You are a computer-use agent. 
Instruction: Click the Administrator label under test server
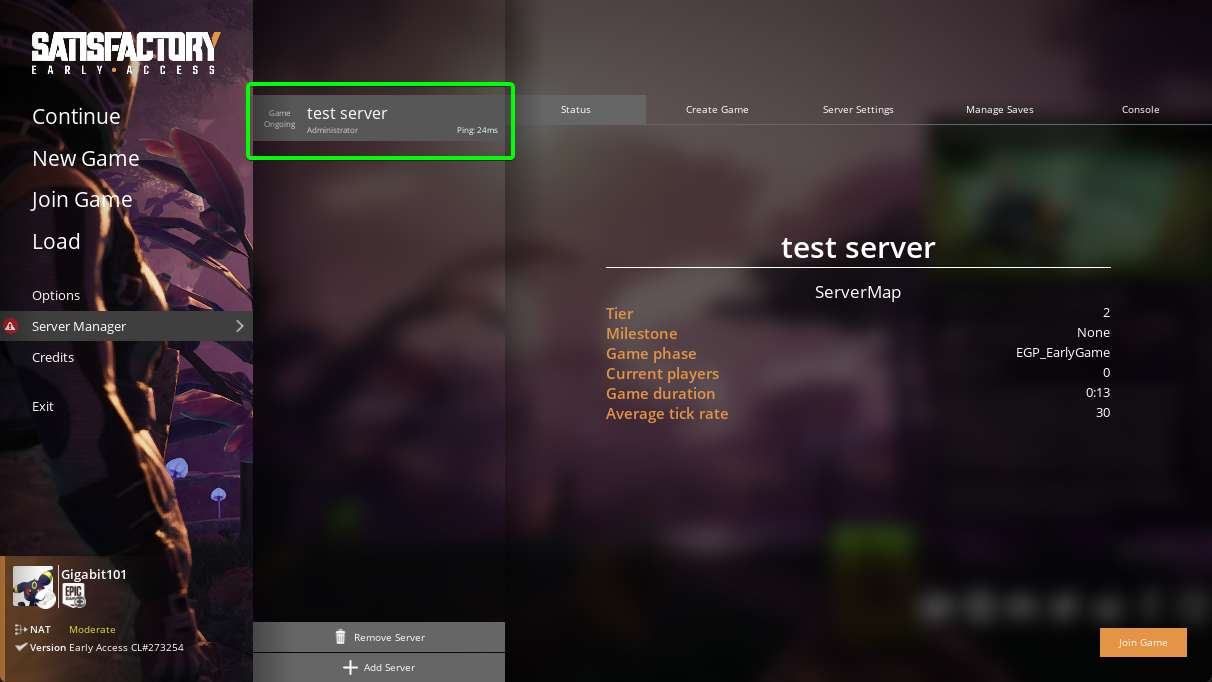pyautogui.click(x=332, y=131)
